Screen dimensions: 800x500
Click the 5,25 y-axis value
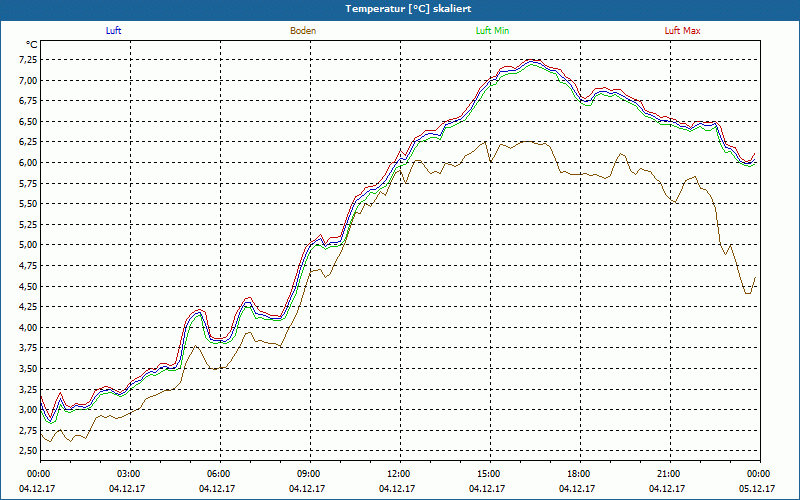click(x=28, y=224)
